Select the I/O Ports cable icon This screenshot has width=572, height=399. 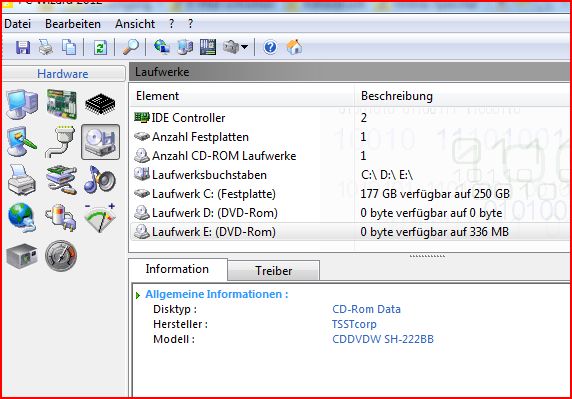click(61, 142)
